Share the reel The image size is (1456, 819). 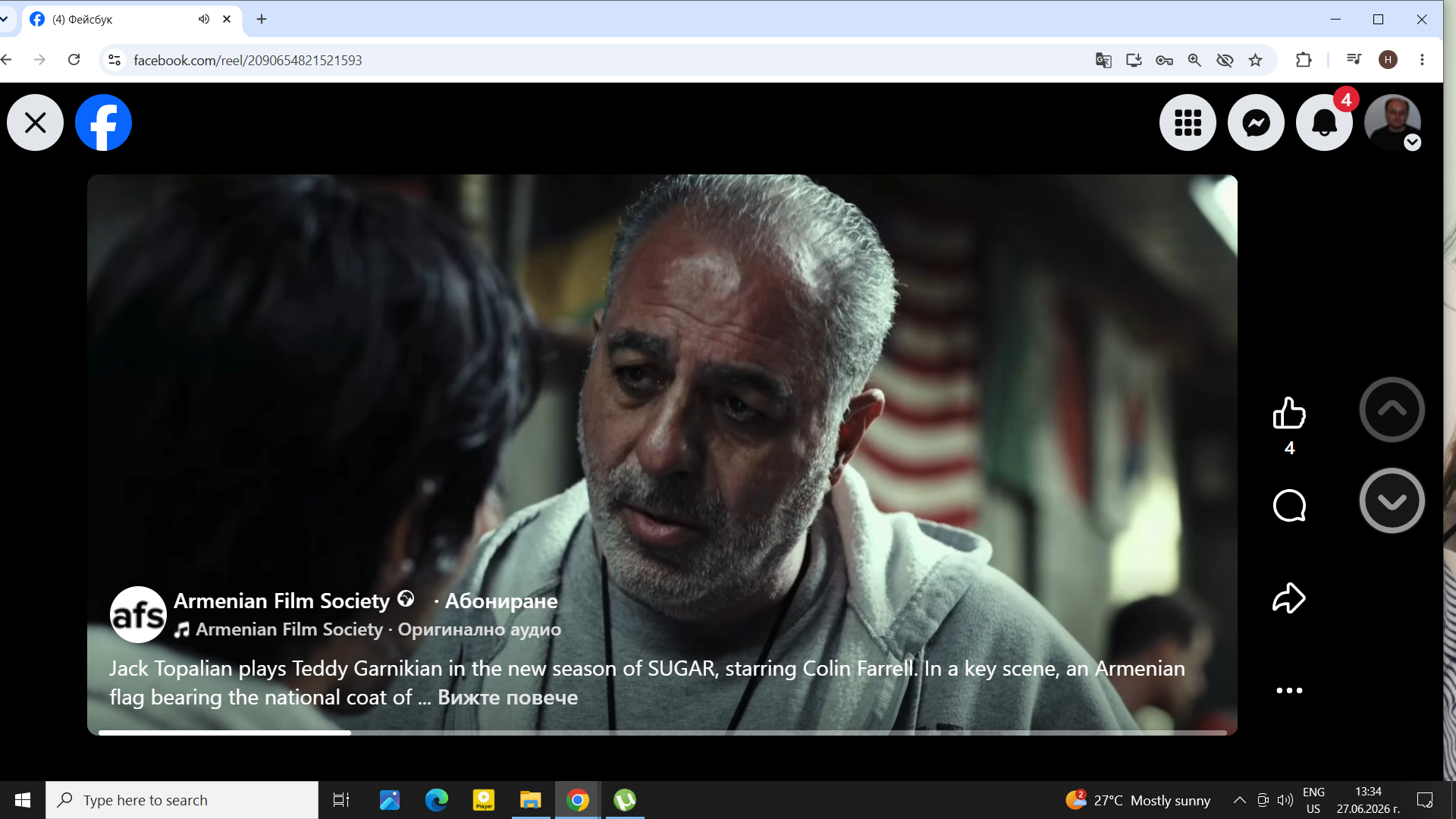point(1289,598)
